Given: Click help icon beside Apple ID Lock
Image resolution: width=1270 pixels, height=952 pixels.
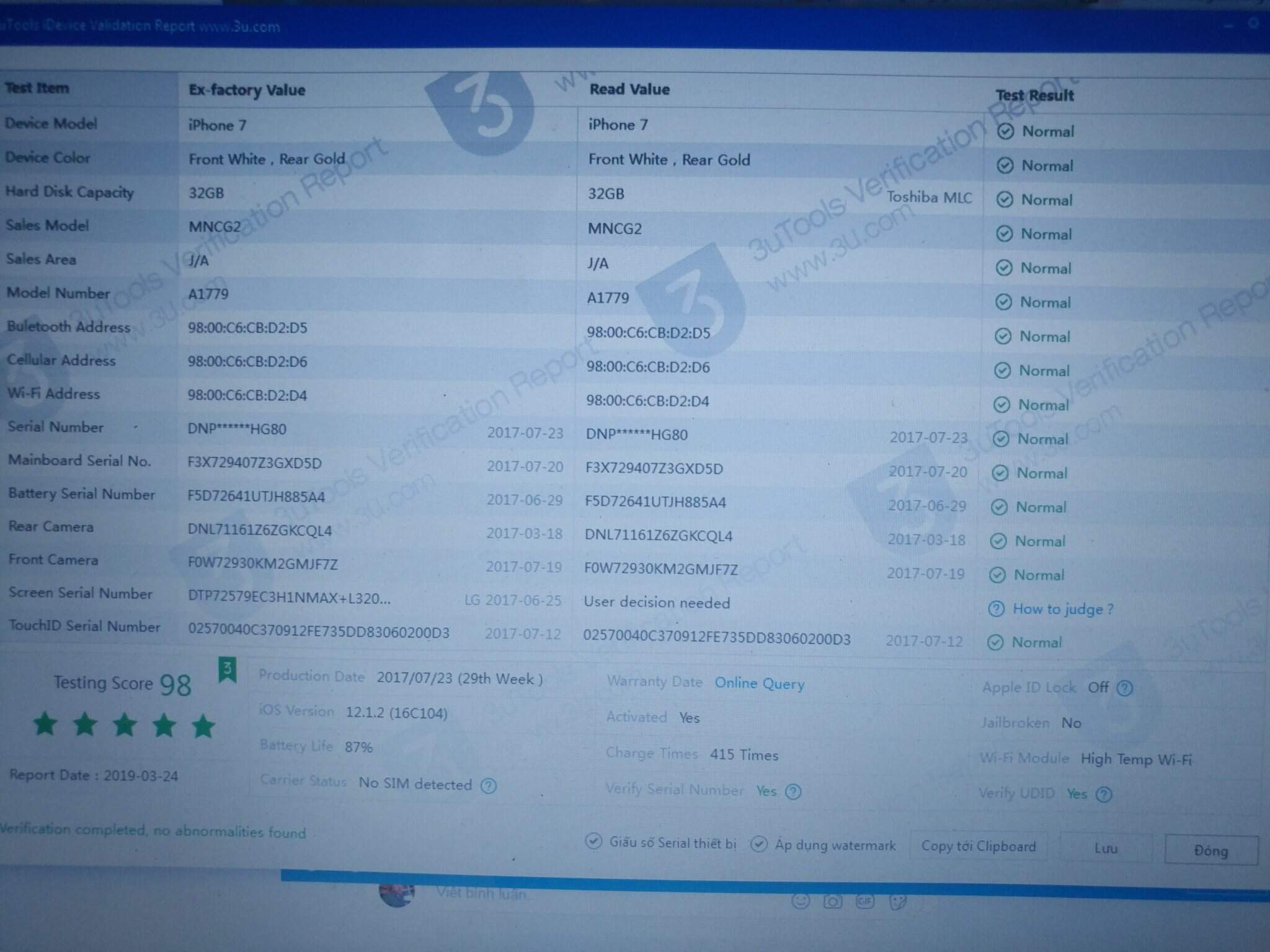Looking at the screenshot, I should click(1124, 688).
